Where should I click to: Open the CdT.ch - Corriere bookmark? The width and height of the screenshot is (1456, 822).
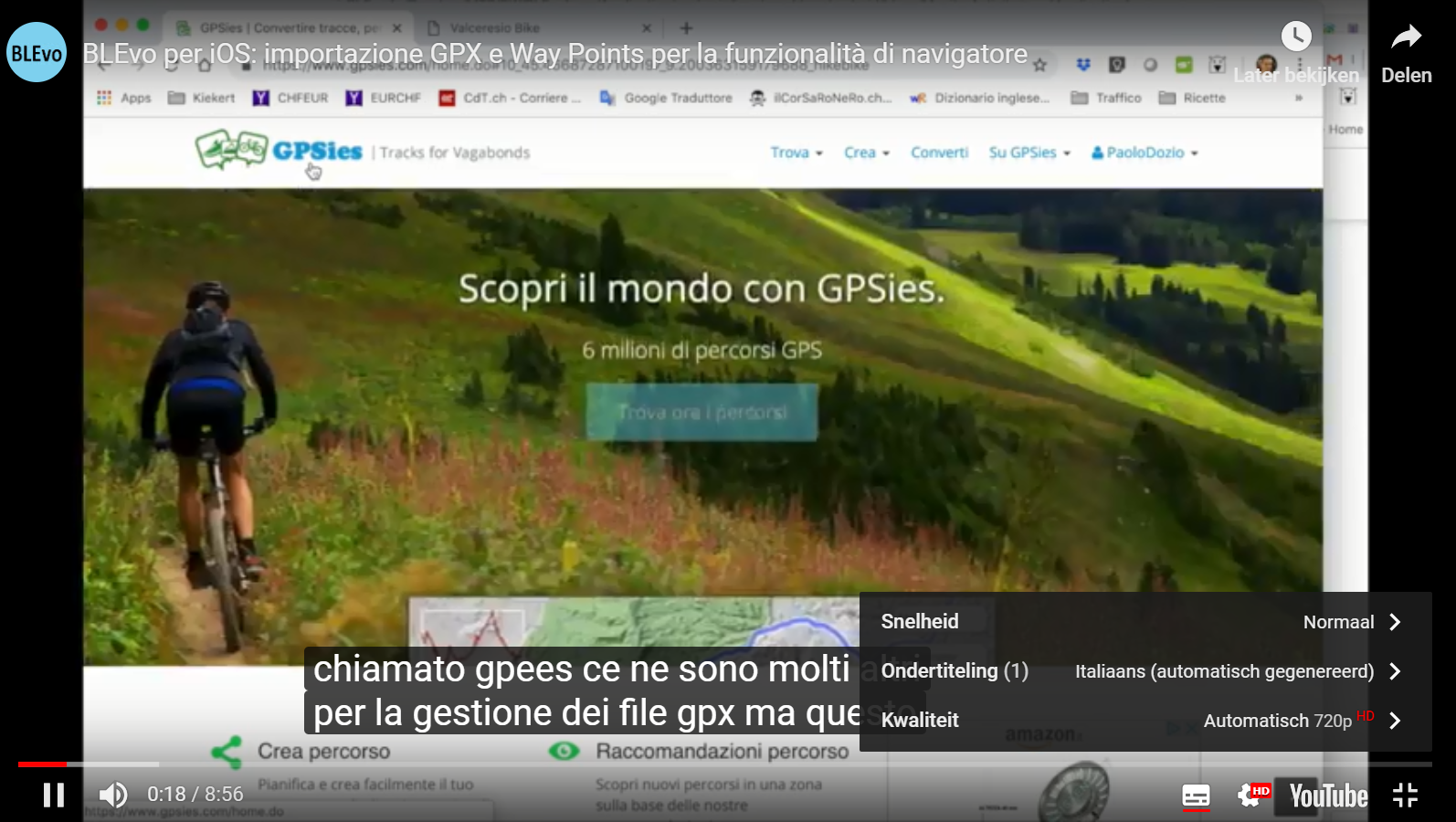click(510, 98)
